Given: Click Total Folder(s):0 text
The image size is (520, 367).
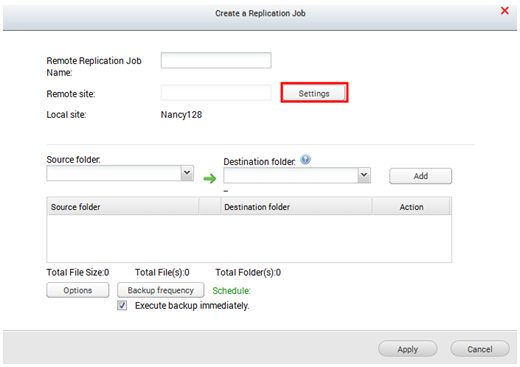Looking at the screenshot, I should click(248, 272).
